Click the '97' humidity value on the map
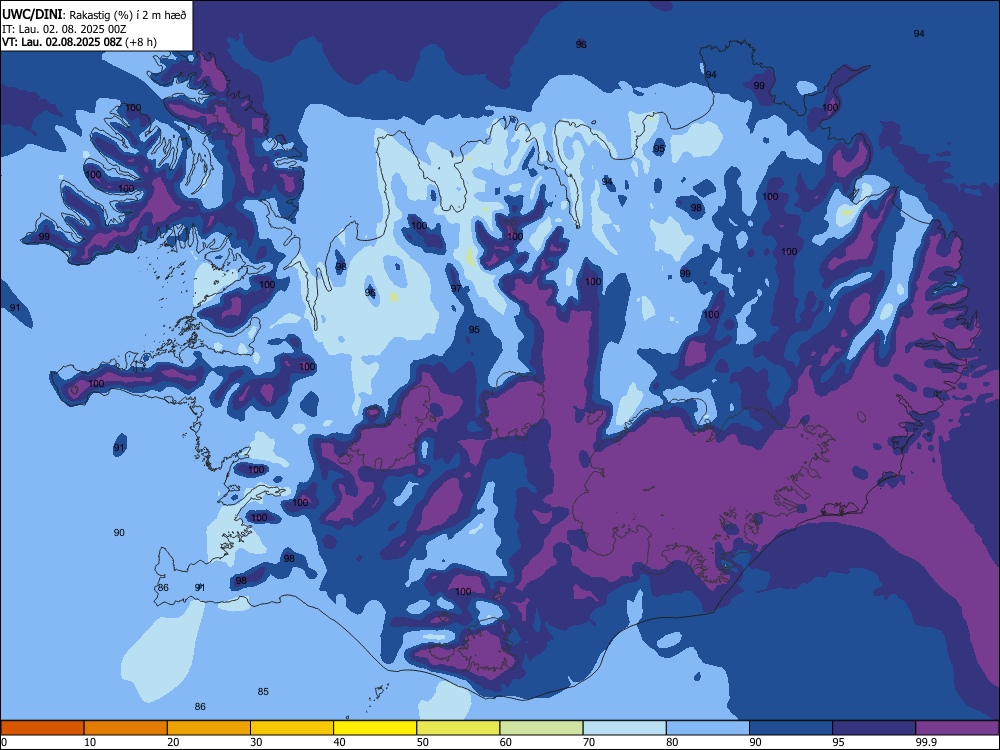Viewport: 1000px width, 750px height. 456,288
